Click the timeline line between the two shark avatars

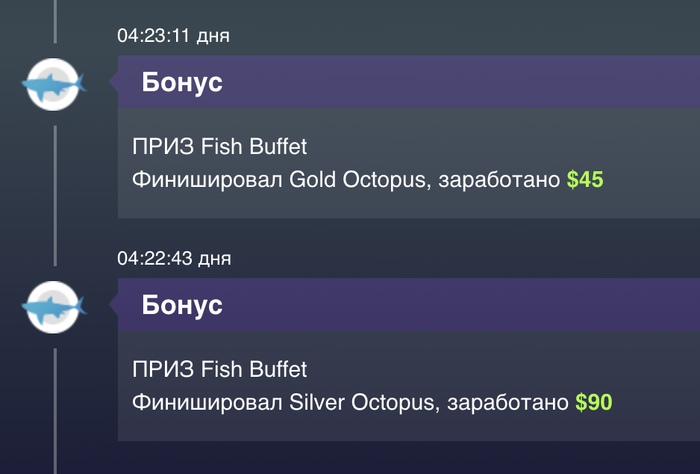click(55, 195)
